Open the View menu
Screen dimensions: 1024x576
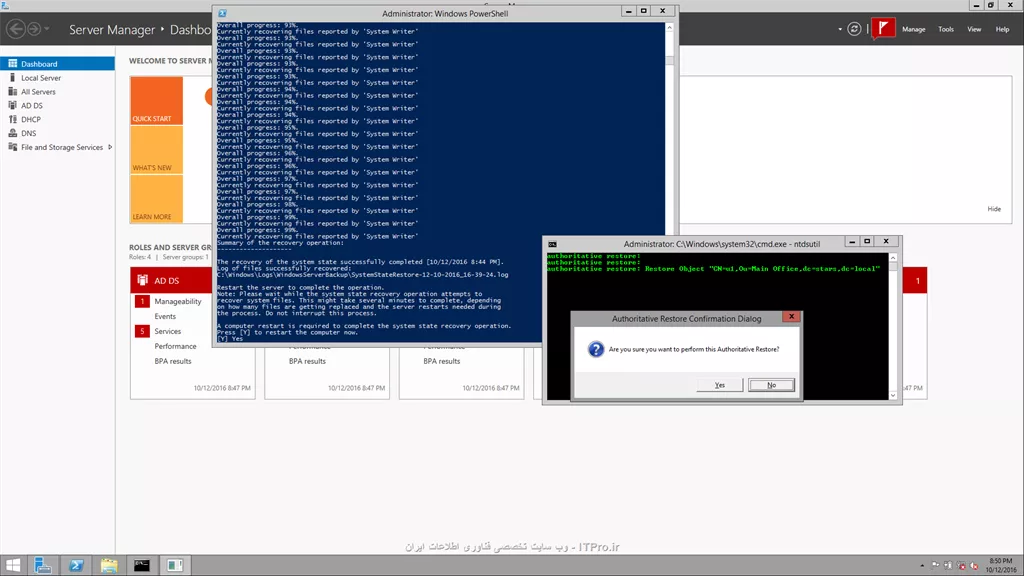(x=974, y=29)
